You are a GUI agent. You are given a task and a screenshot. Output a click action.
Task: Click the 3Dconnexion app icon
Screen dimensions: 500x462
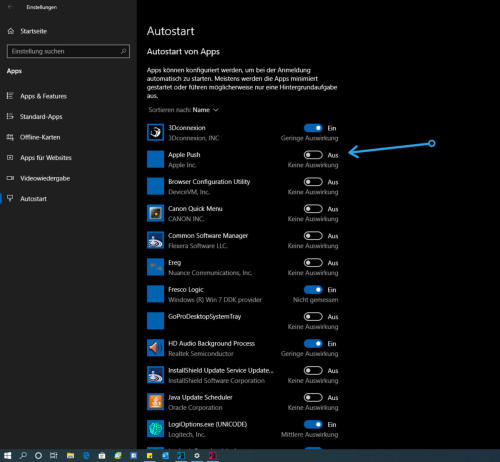[x=155, y=132]
